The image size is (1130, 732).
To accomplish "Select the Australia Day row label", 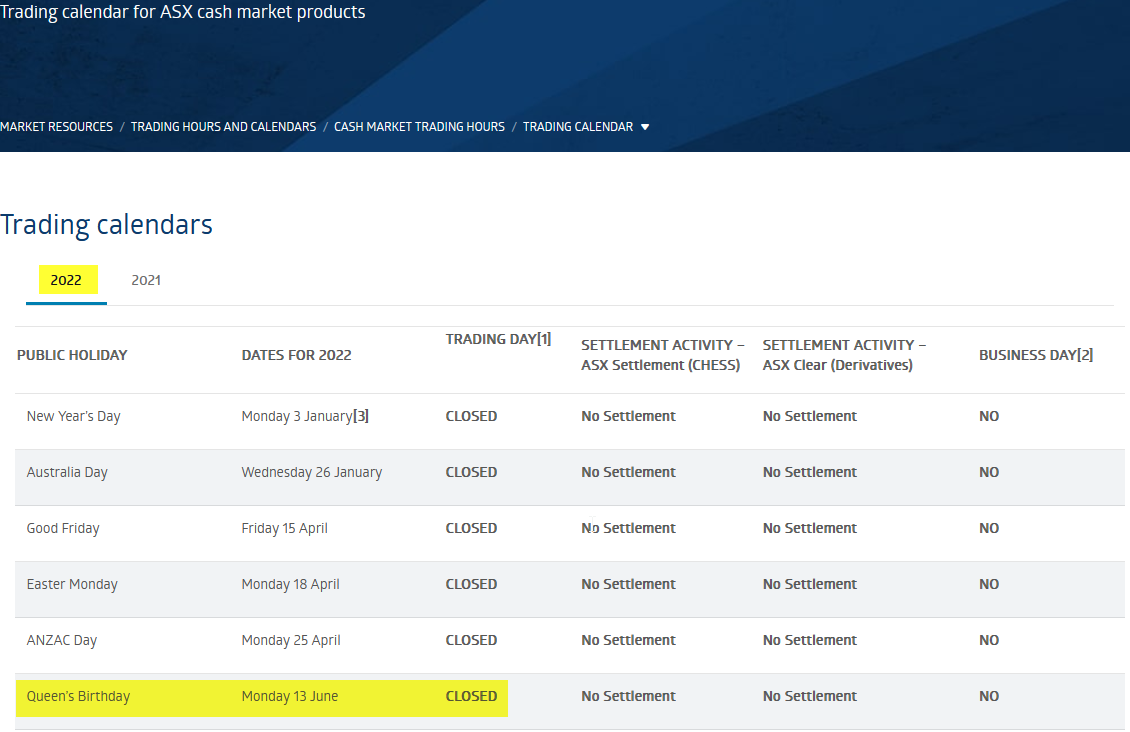I will (67, 473).
